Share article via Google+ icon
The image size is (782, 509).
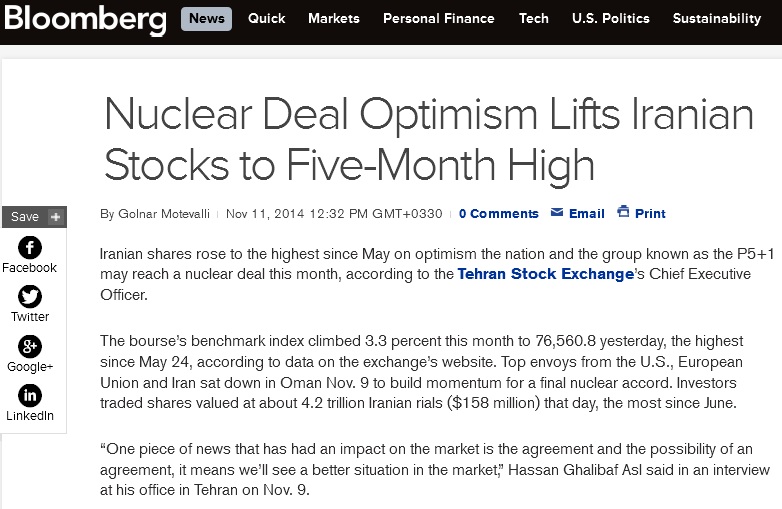point(30,346)
